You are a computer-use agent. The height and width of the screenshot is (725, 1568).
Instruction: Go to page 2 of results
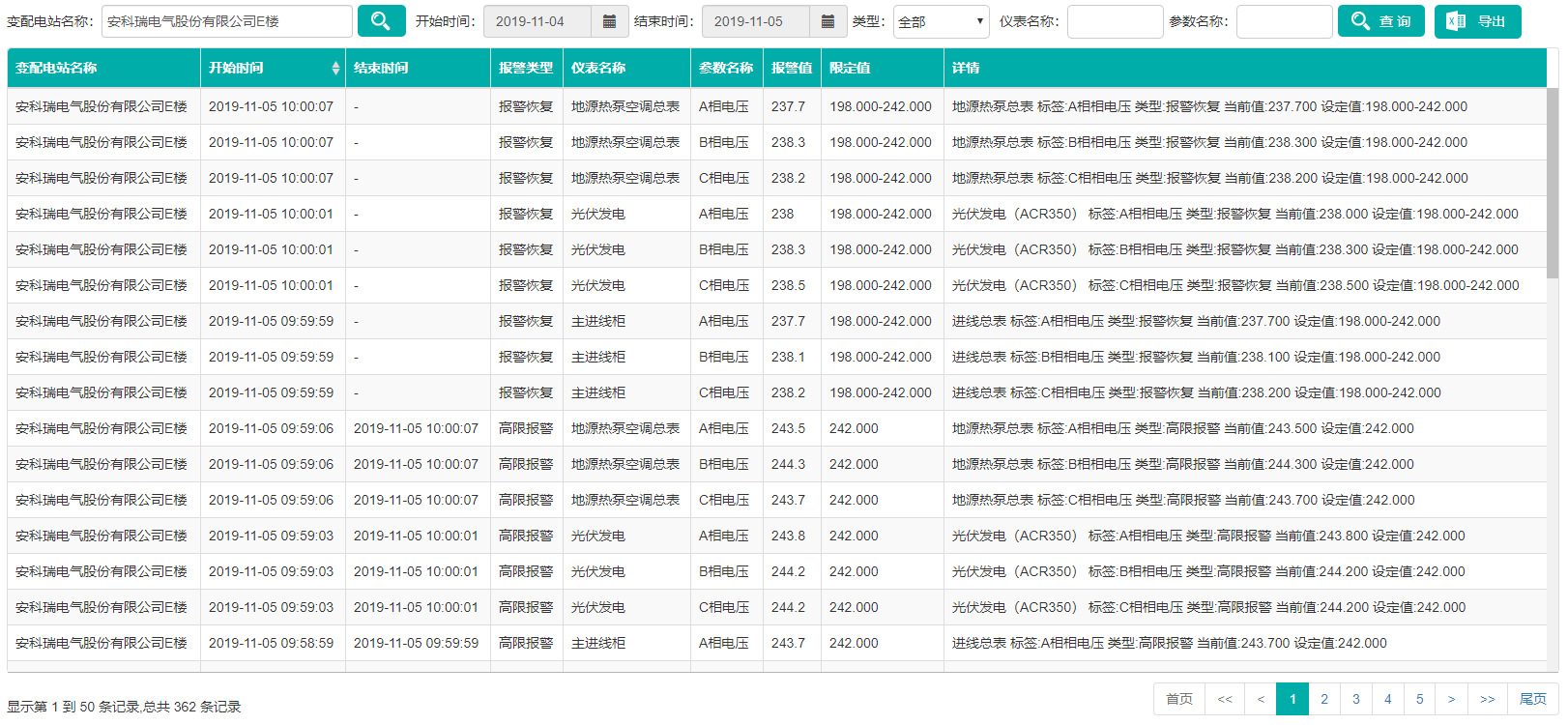1324,699
